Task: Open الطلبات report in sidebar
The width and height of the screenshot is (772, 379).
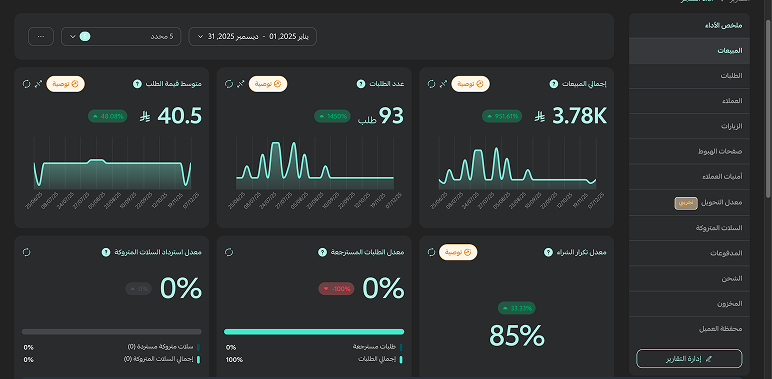Action: pos(689,76)
